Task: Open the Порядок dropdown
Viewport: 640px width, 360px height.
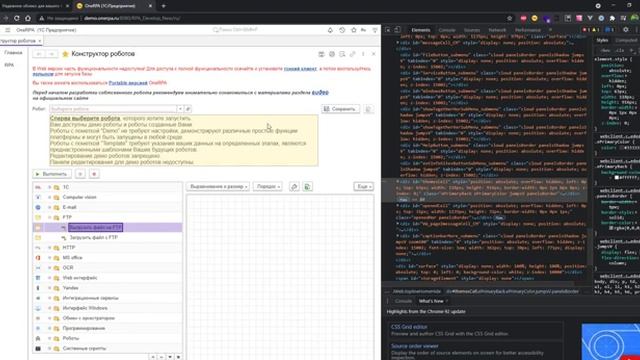Action: point(268,187)
